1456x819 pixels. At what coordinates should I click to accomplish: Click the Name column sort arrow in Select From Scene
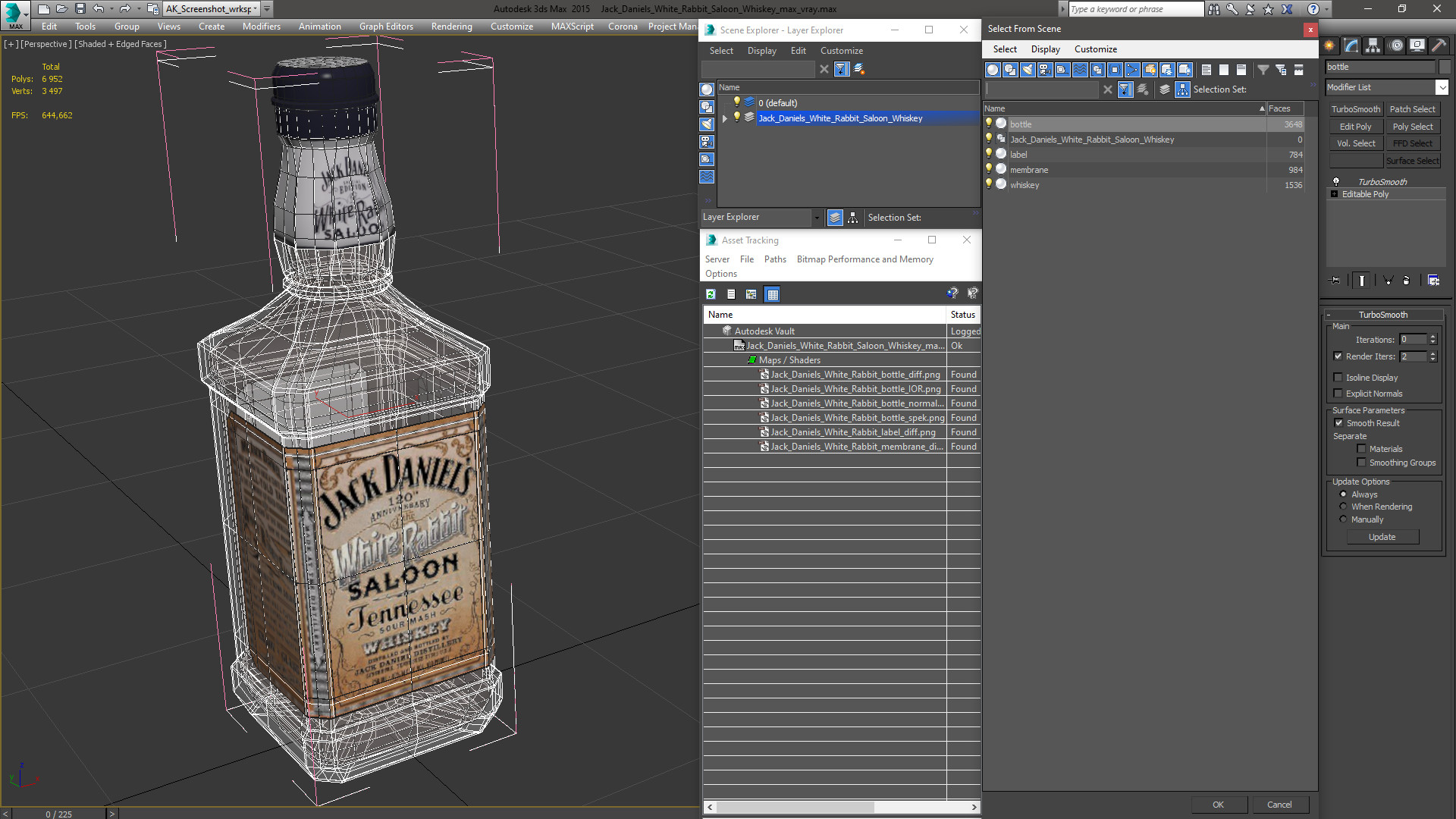1262,108
